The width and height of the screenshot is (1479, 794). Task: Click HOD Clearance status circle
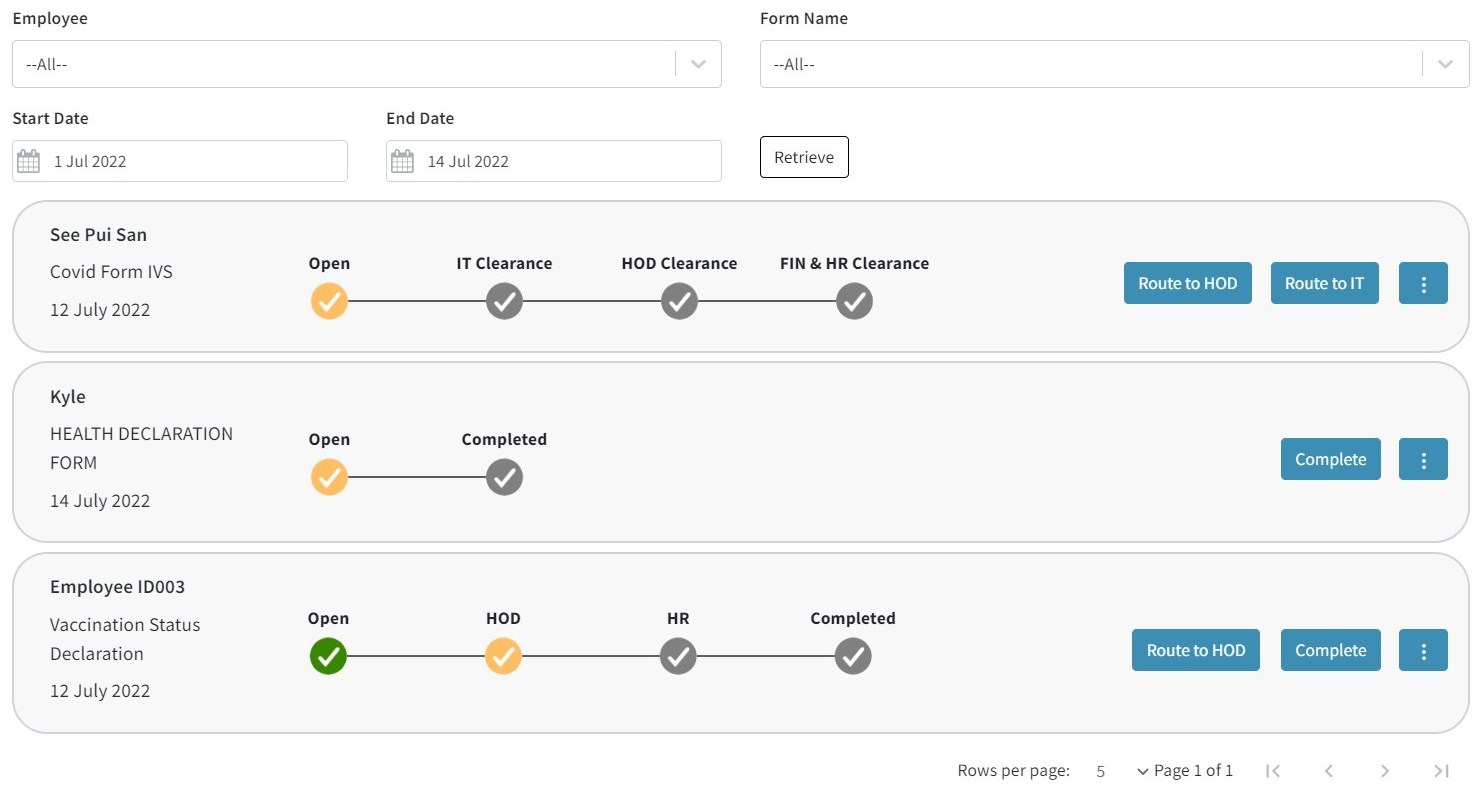point(679,300)
